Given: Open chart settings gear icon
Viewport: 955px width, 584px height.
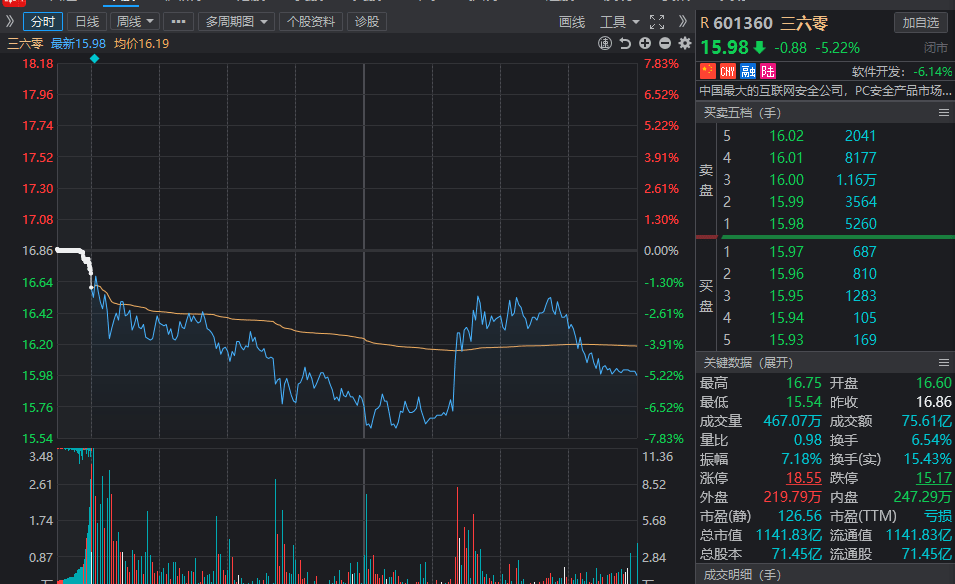Looking at the screenshot, I should tap(685, 43).
